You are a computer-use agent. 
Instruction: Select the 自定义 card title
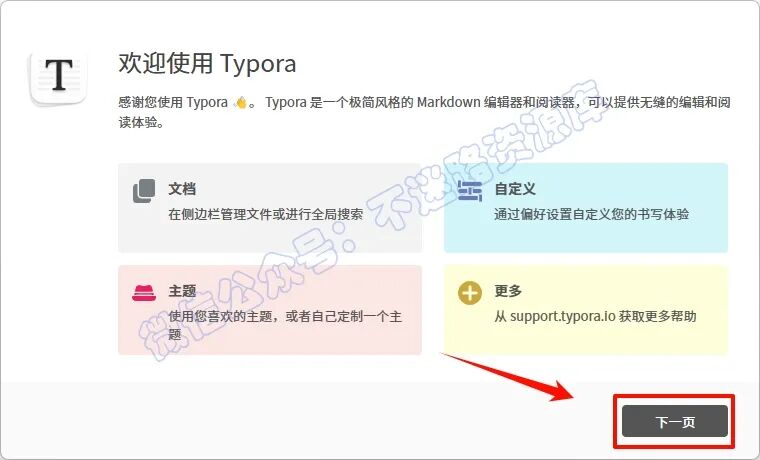515,189
